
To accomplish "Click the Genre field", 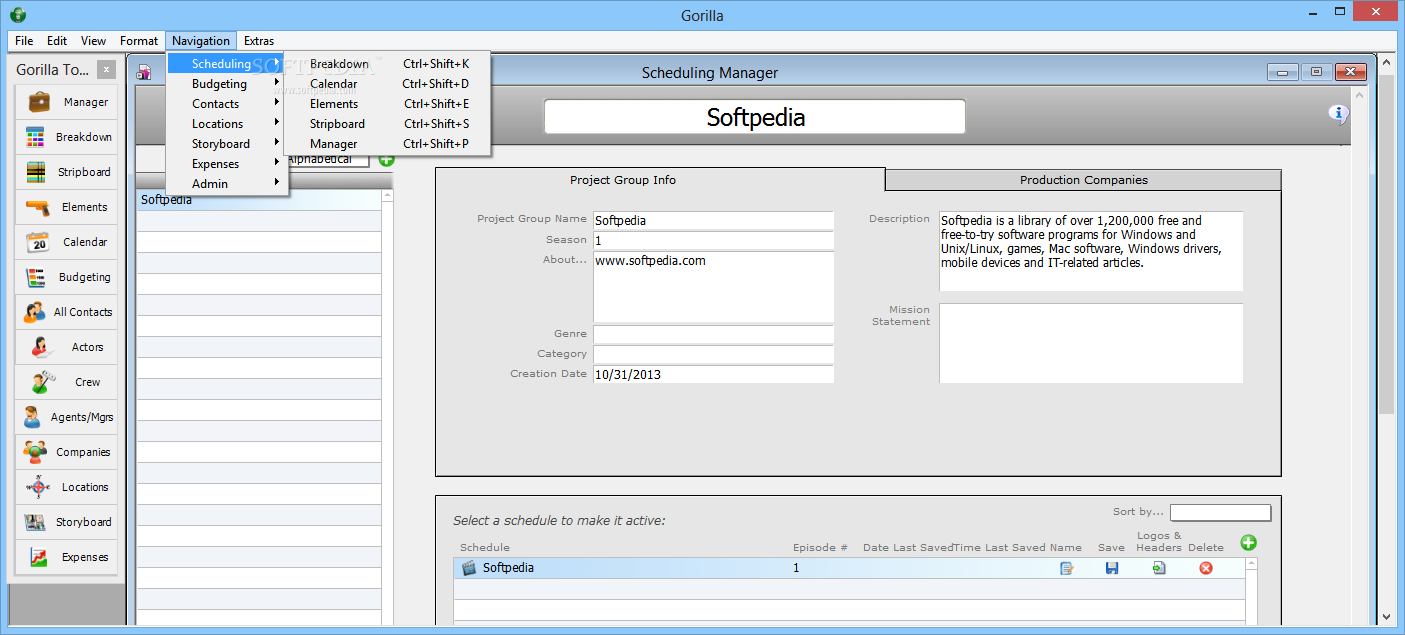I will pos(713,334).
